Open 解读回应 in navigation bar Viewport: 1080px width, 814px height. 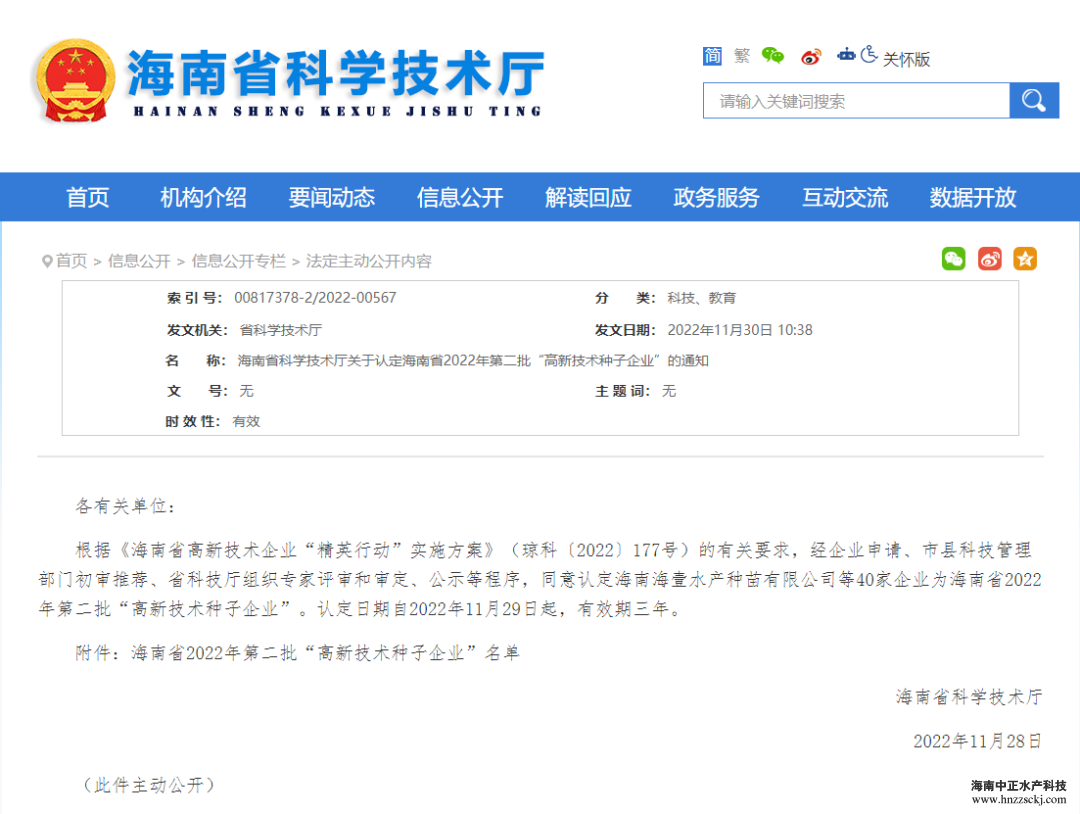(588, 198)
